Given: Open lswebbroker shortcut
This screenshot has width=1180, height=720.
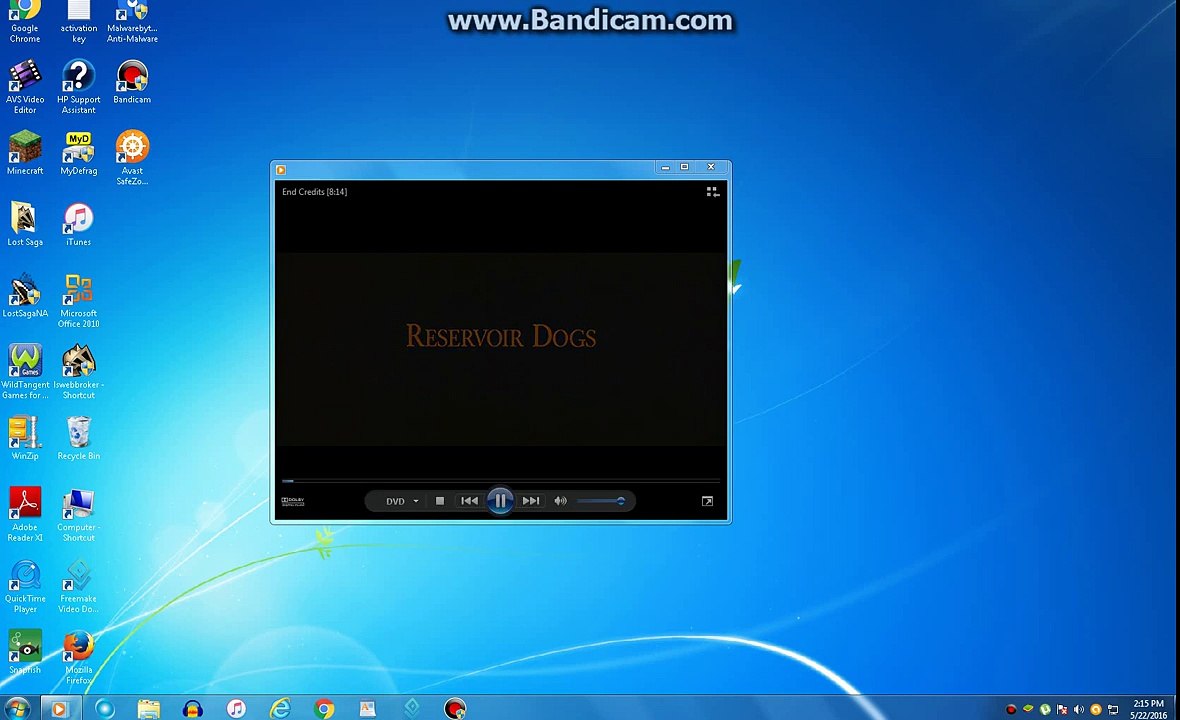Looking at the screenshot, I should (78, 372).
